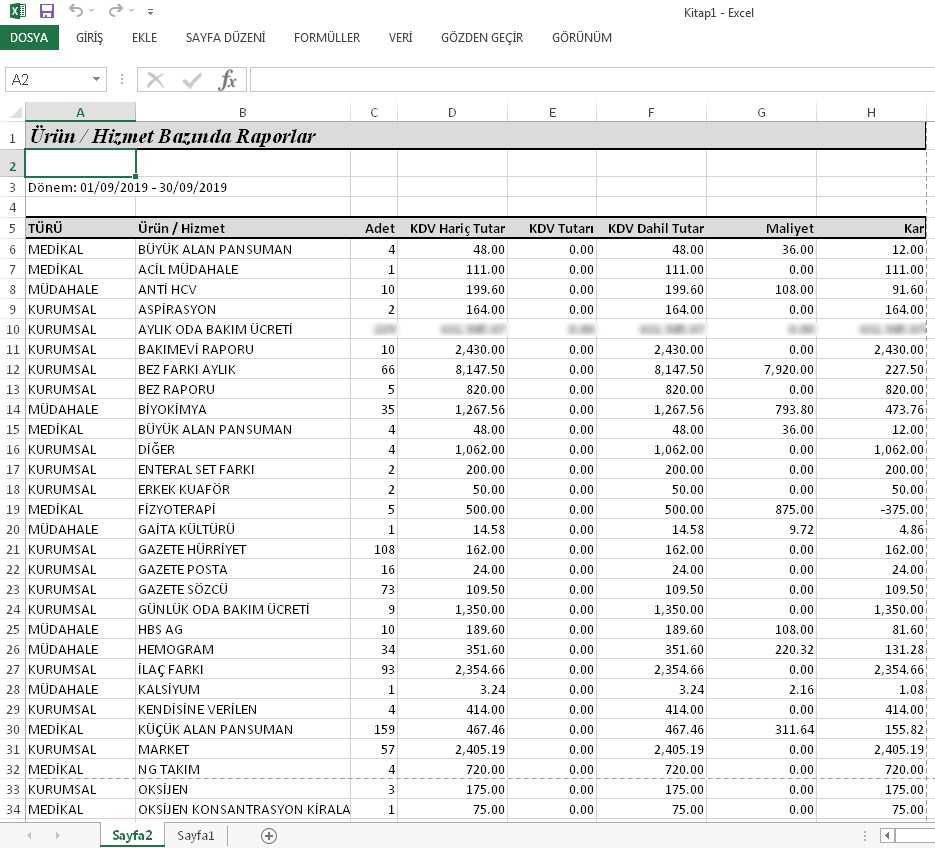Expand Customize Quick Access Toolbar menu

click(x=150, y=11)
